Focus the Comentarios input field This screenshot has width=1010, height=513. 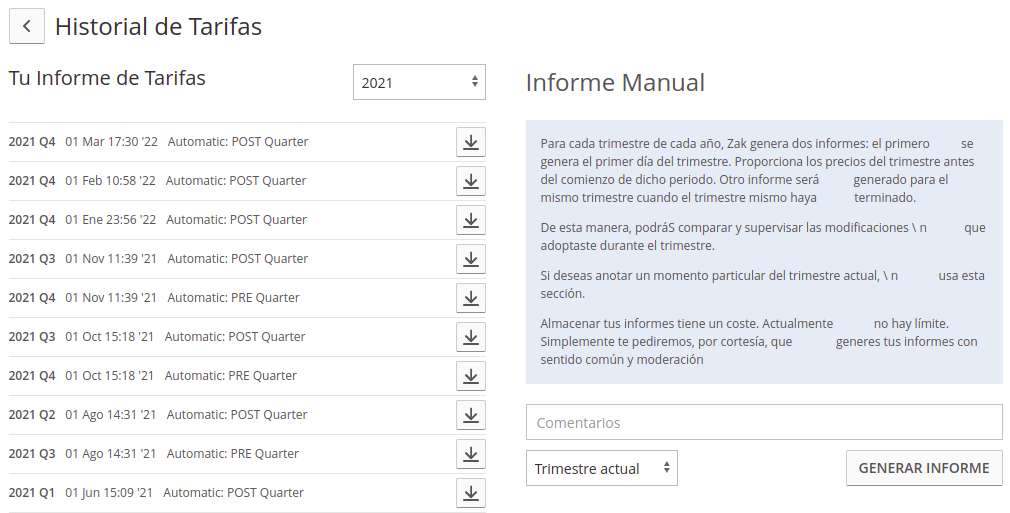click(764, 422)
